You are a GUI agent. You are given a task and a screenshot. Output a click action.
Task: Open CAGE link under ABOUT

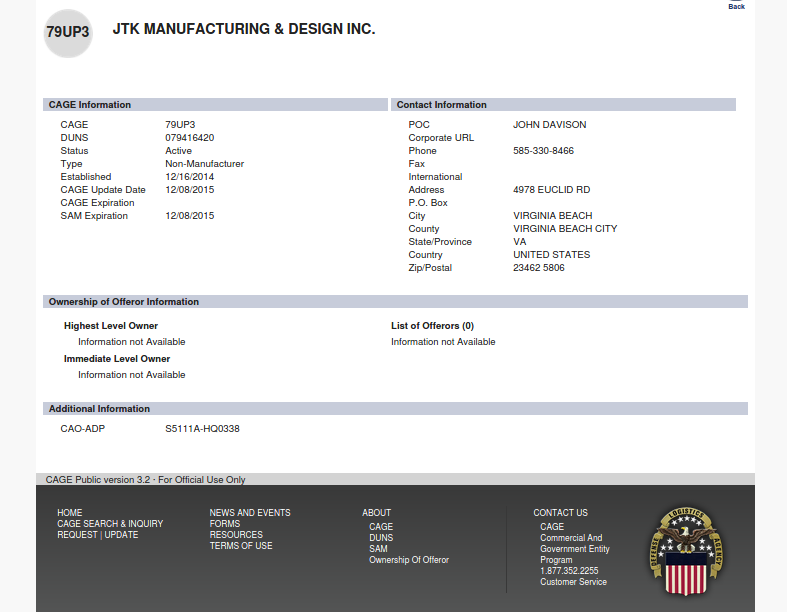click(381, 527)
